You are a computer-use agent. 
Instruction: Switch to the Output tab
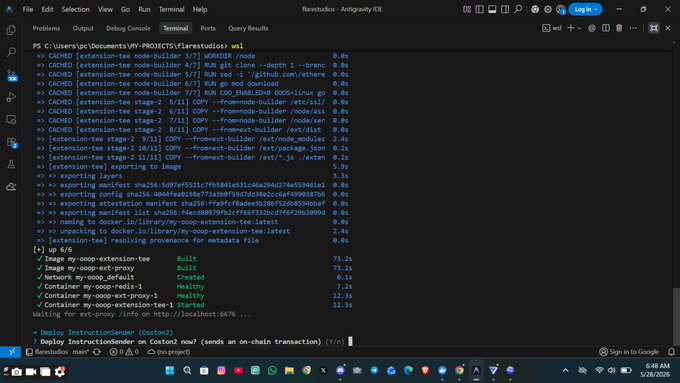83,28
